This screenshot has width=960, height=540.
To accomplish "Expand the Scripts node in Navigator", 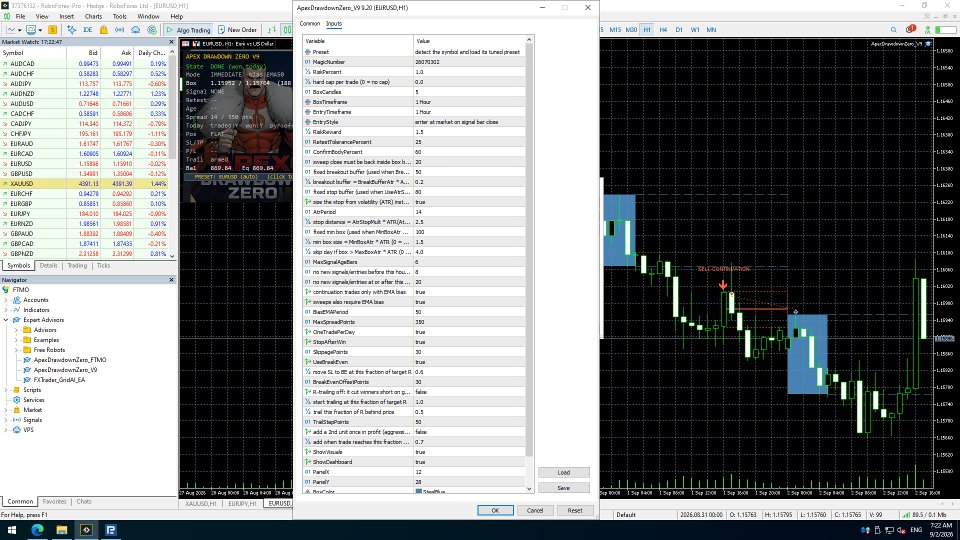I will point(6,390).
